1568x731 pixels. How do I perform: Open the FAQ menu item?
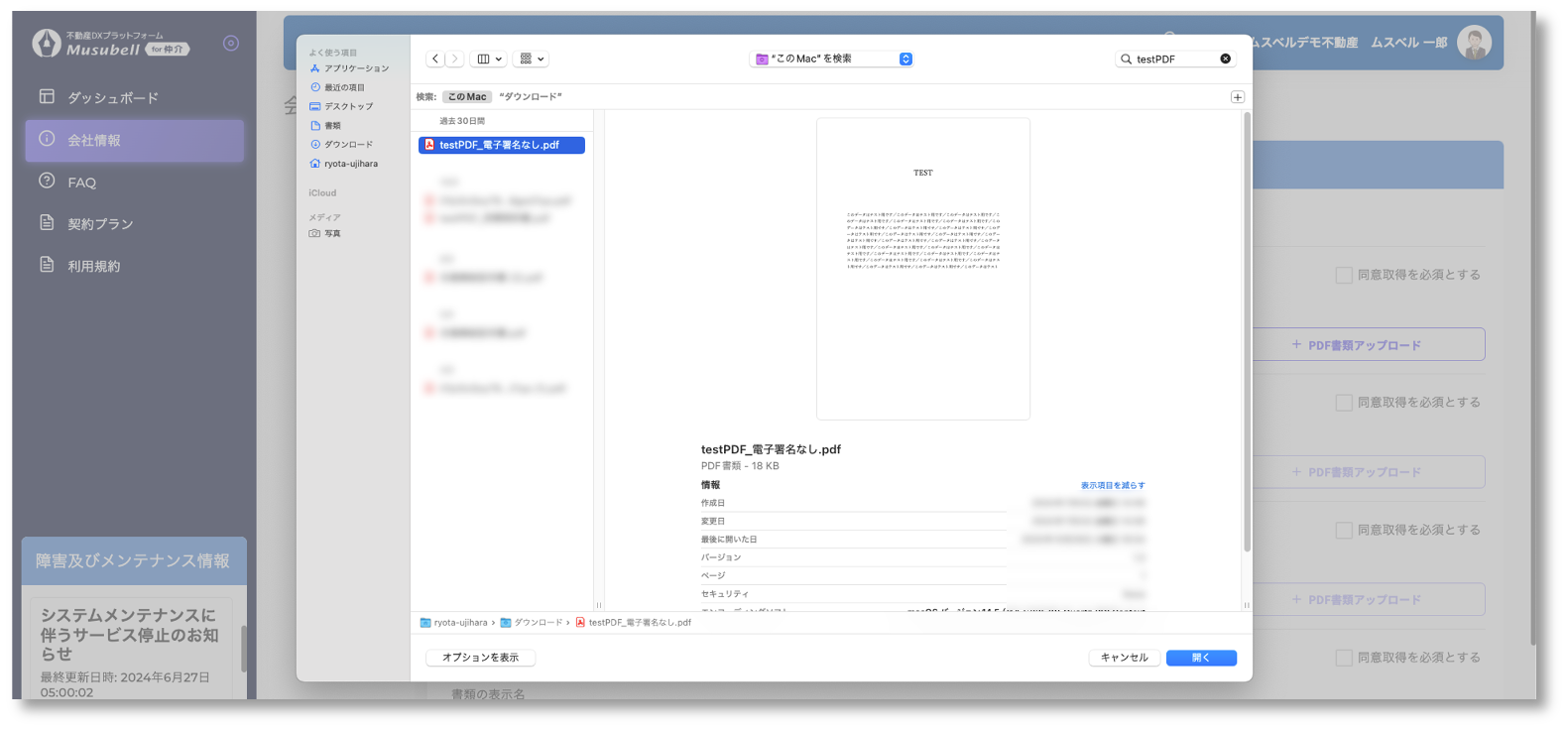[81, 183]
